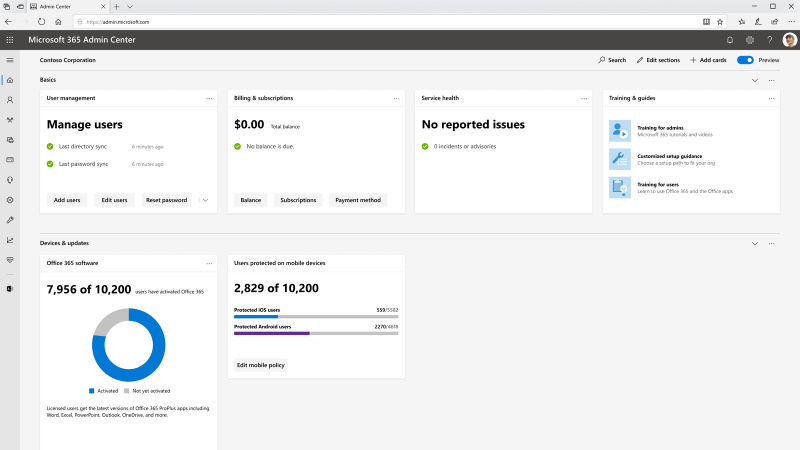Open Health heart icon in sidebar

(x=10, y=260)
